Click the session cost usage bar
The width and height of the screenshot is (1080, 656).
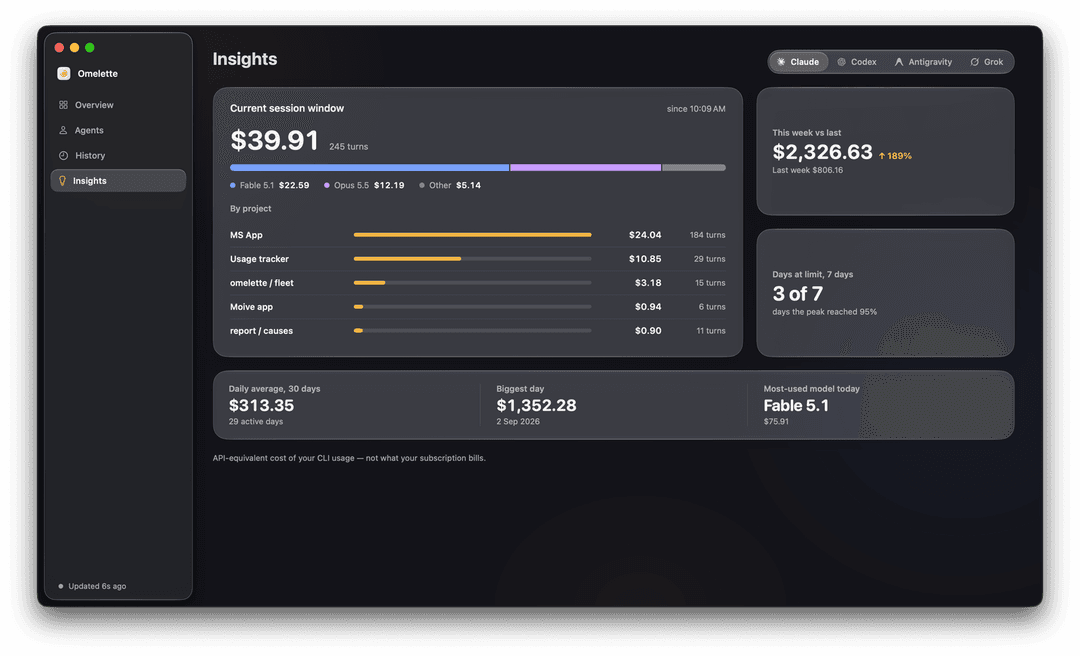477,167
